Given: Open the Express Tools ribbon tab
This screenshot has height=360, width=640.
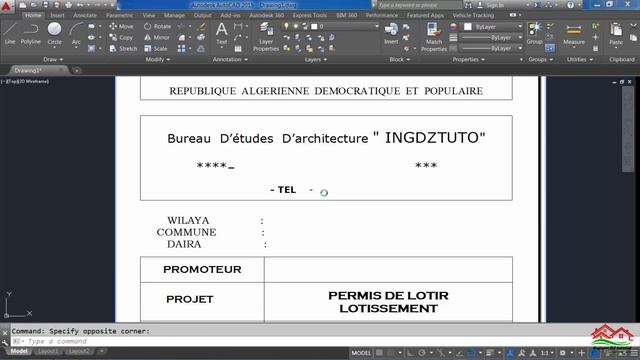Looking at the screenshot, I should point(309,15).
